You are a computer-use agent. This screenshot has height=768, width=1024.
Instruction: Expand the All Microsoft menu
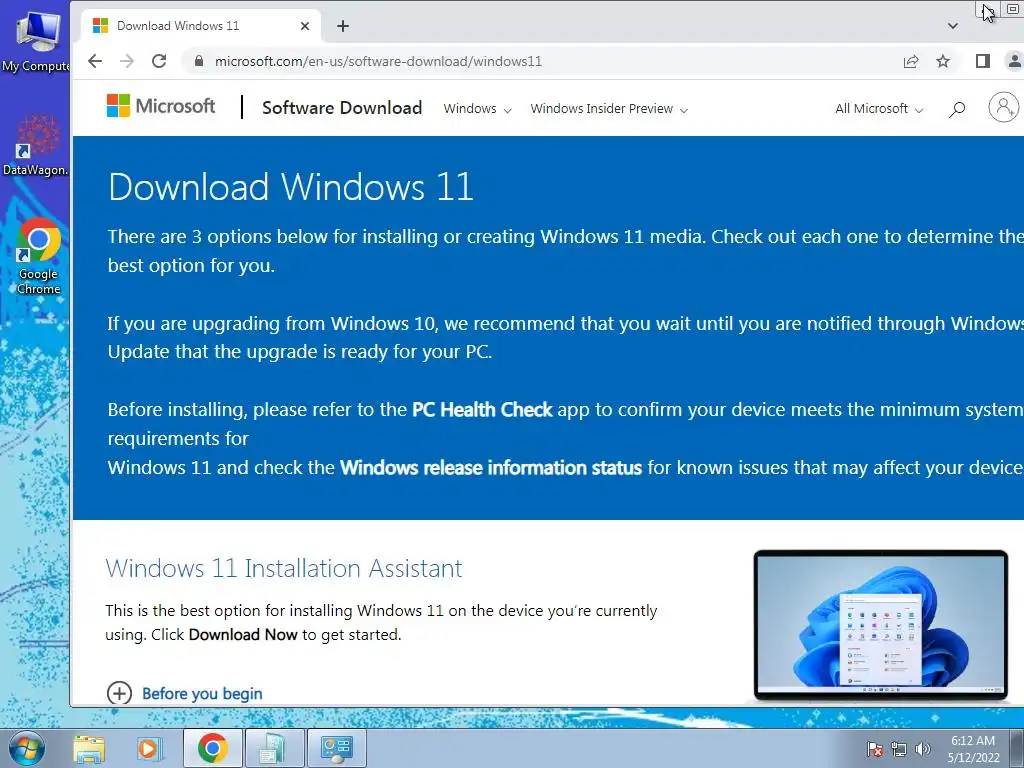[879, 109]
